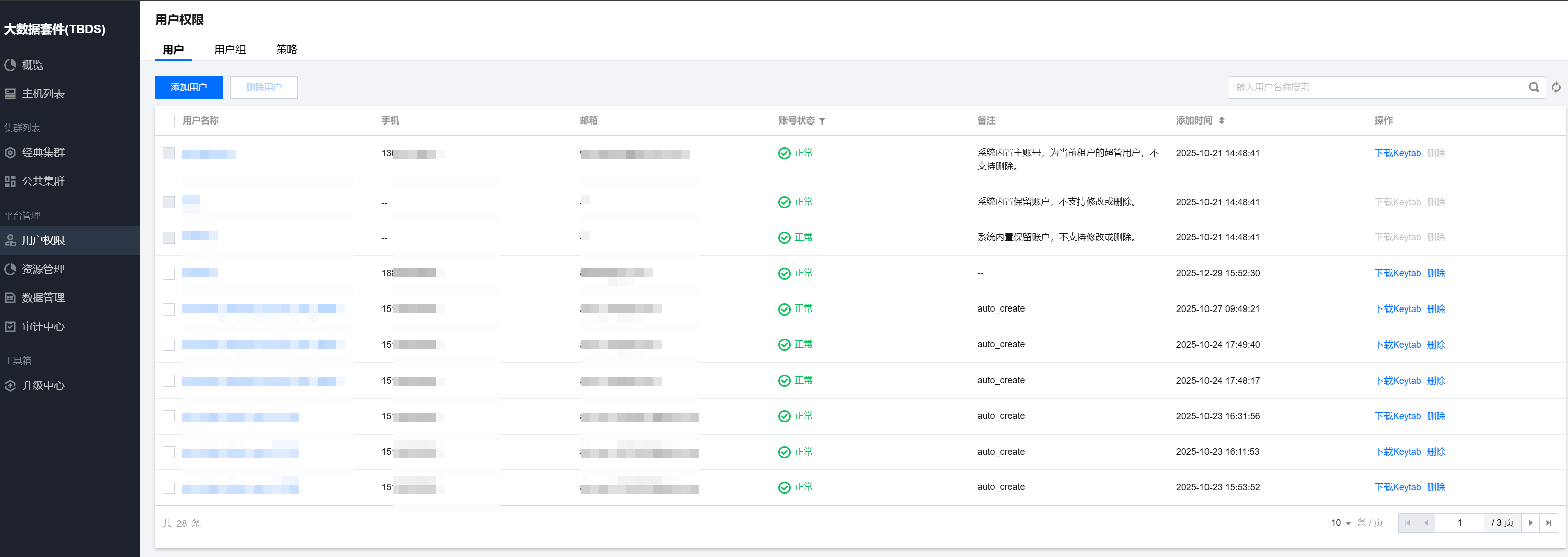Go to next page arrow

point(1530,523)
